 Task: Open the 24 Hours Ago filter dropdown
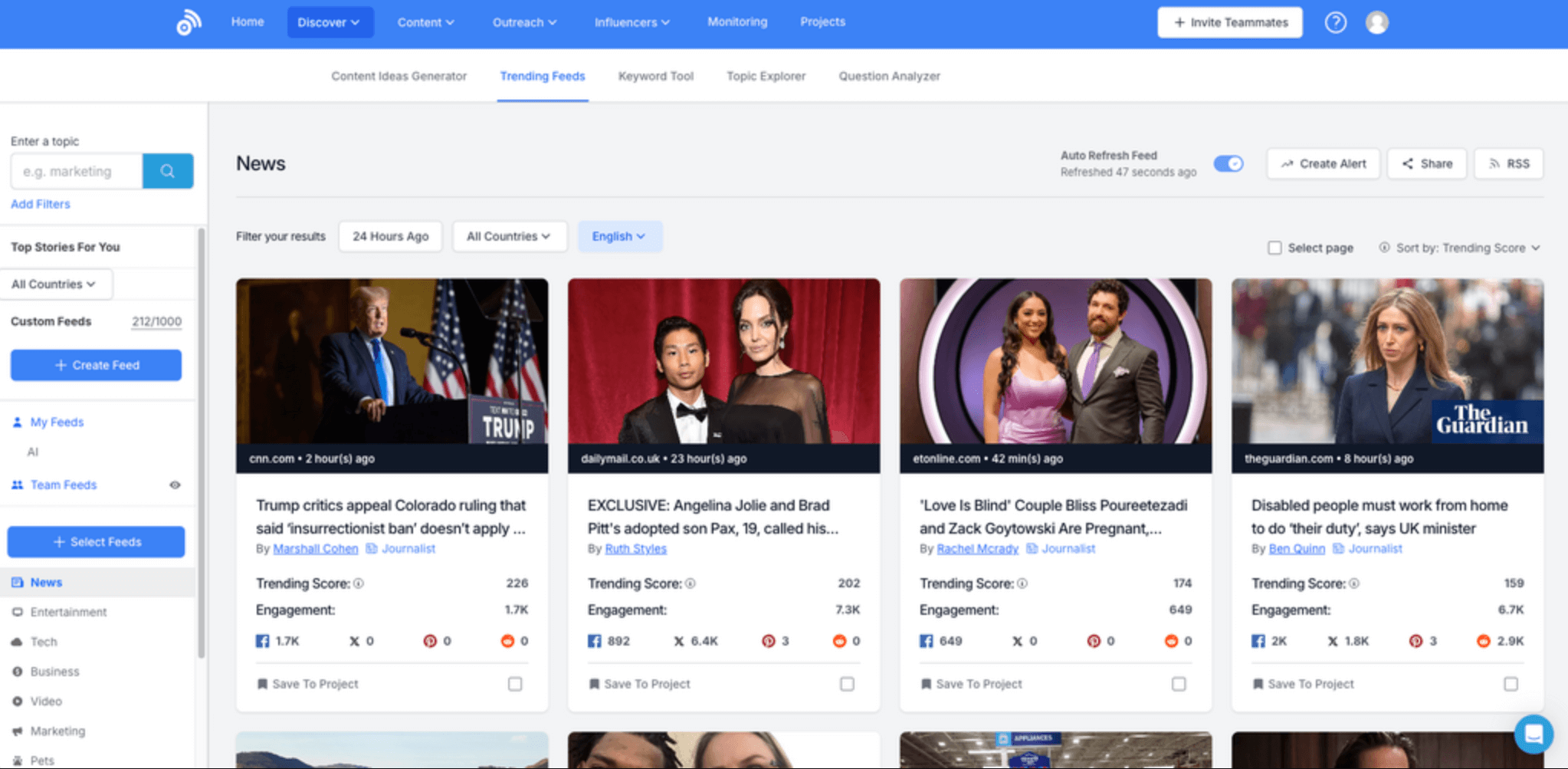coord(390,236)
